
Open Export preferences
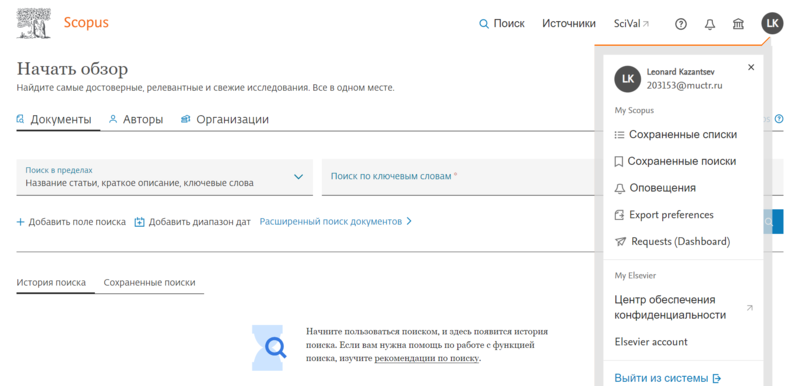pos(664,215)
